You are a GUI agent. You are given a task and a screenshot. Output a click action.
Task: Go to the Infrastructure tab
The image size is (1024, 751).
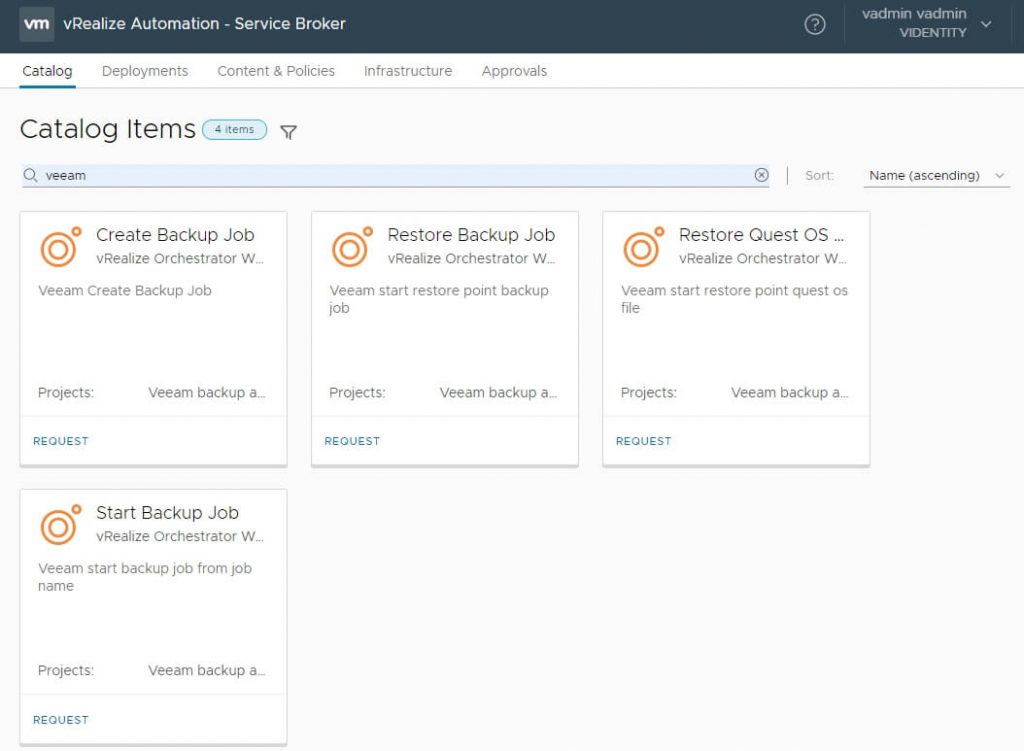(408, 71)
